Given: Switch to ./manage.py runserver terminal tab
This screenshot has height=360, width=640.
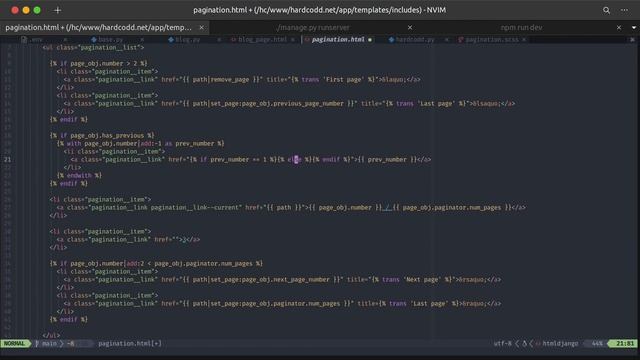Looking at the screenshot, I should (313, 27).
